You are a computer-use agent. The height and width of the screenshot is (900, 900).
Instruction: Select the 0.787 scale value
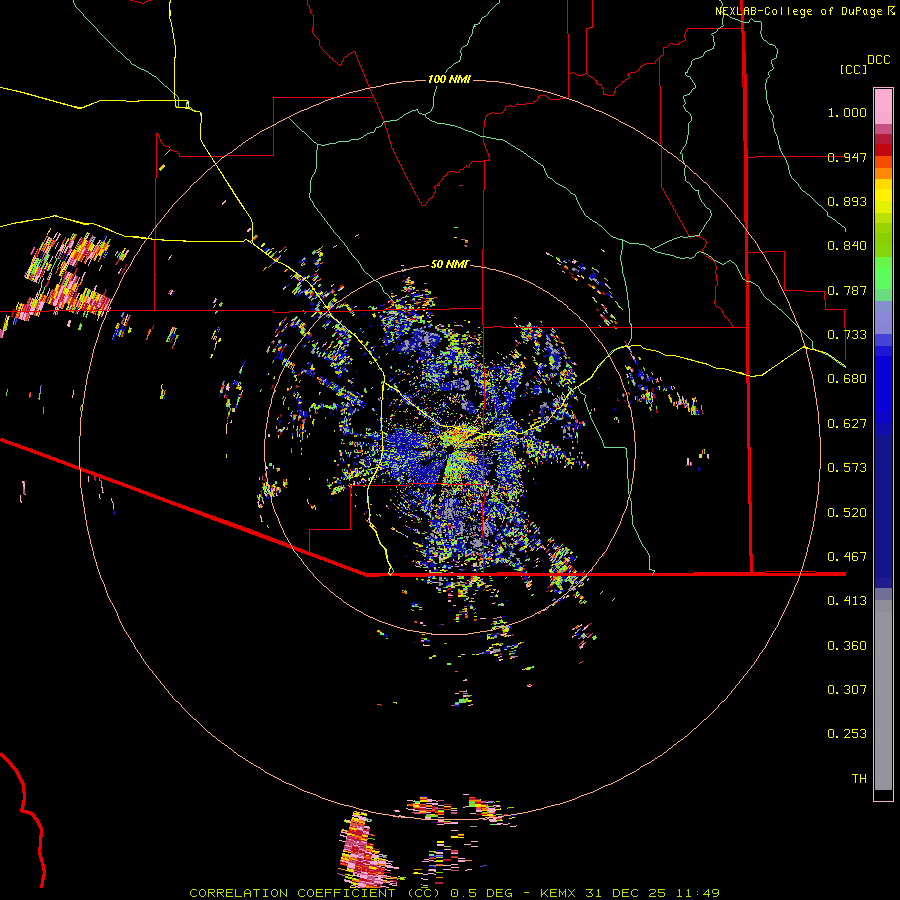tap(847, 290)
